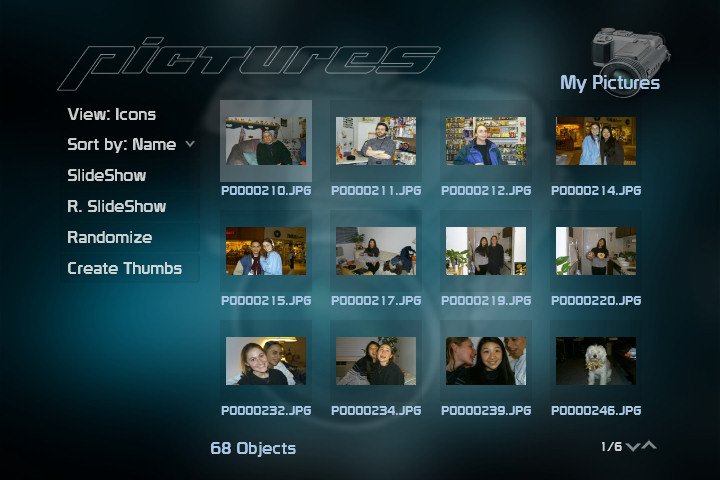This screenshot has width=720, height=480.
Task: Click the 1/6 page indicator
Action: [612, 446]
